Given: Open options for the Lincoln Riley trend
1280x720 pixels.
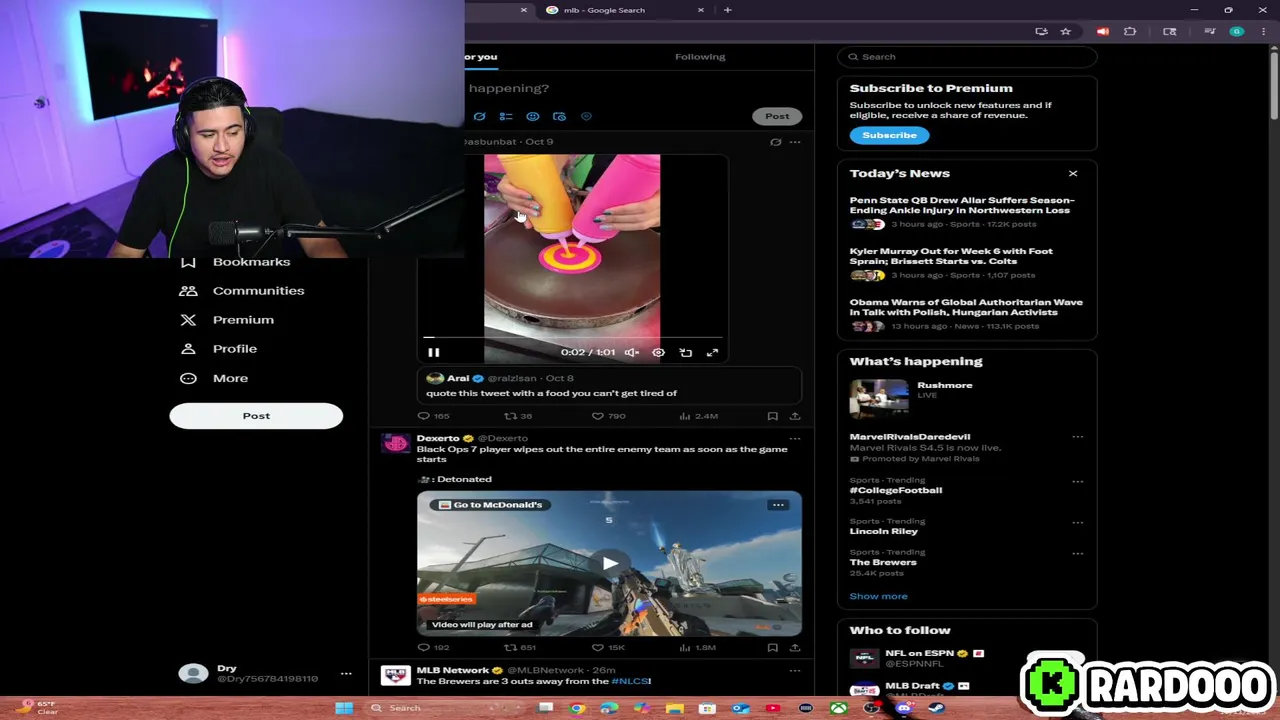Looking at the screenshot, I should (1077, 522).
